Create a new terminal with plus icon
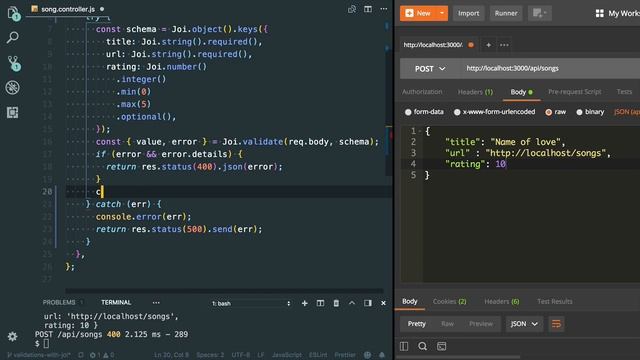This screenshot has width=640, height=360. pos(304,303)
